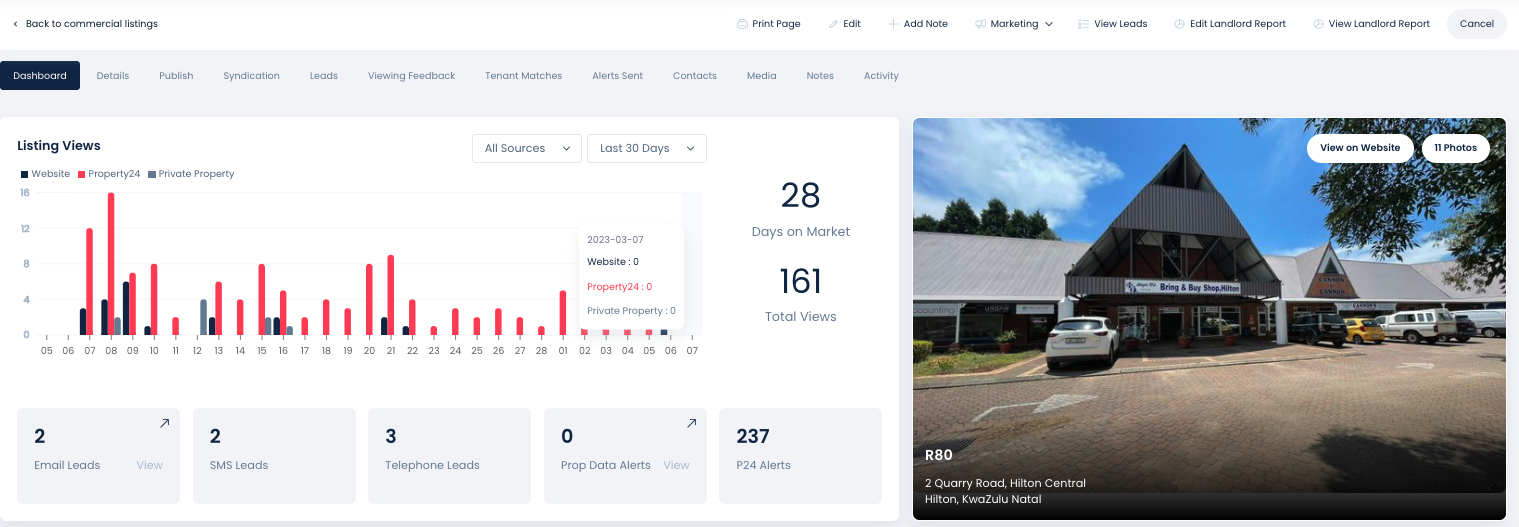Screen dimensions: 1519x527
Task: Switch to the Syndication tab
Action: click(x=251, y=76)
